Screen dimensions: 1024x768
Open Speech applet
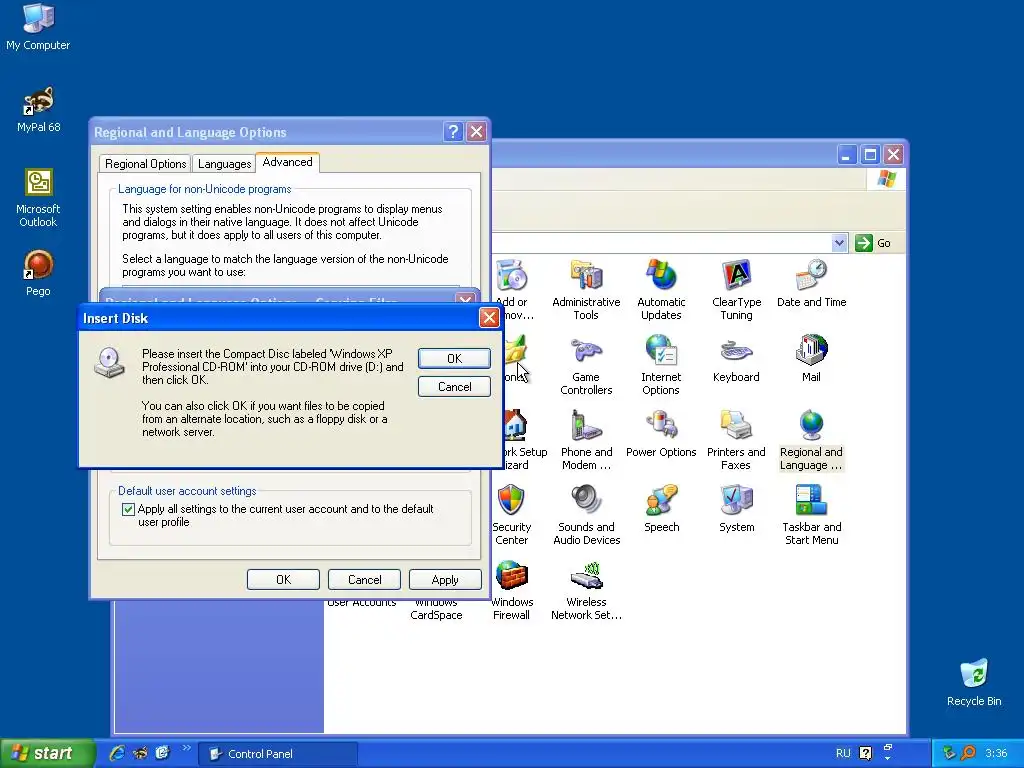(661, 509)
